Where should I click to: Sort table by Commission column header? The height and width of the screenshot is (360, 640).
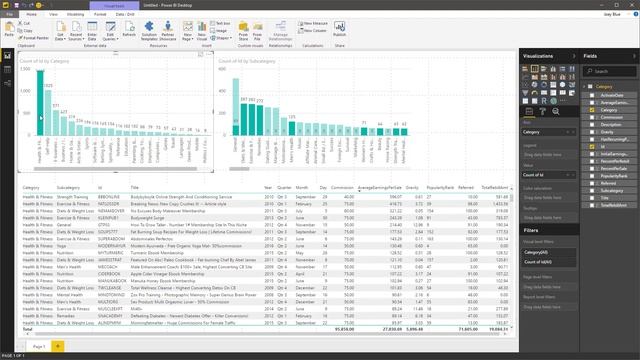click(342, 188)
